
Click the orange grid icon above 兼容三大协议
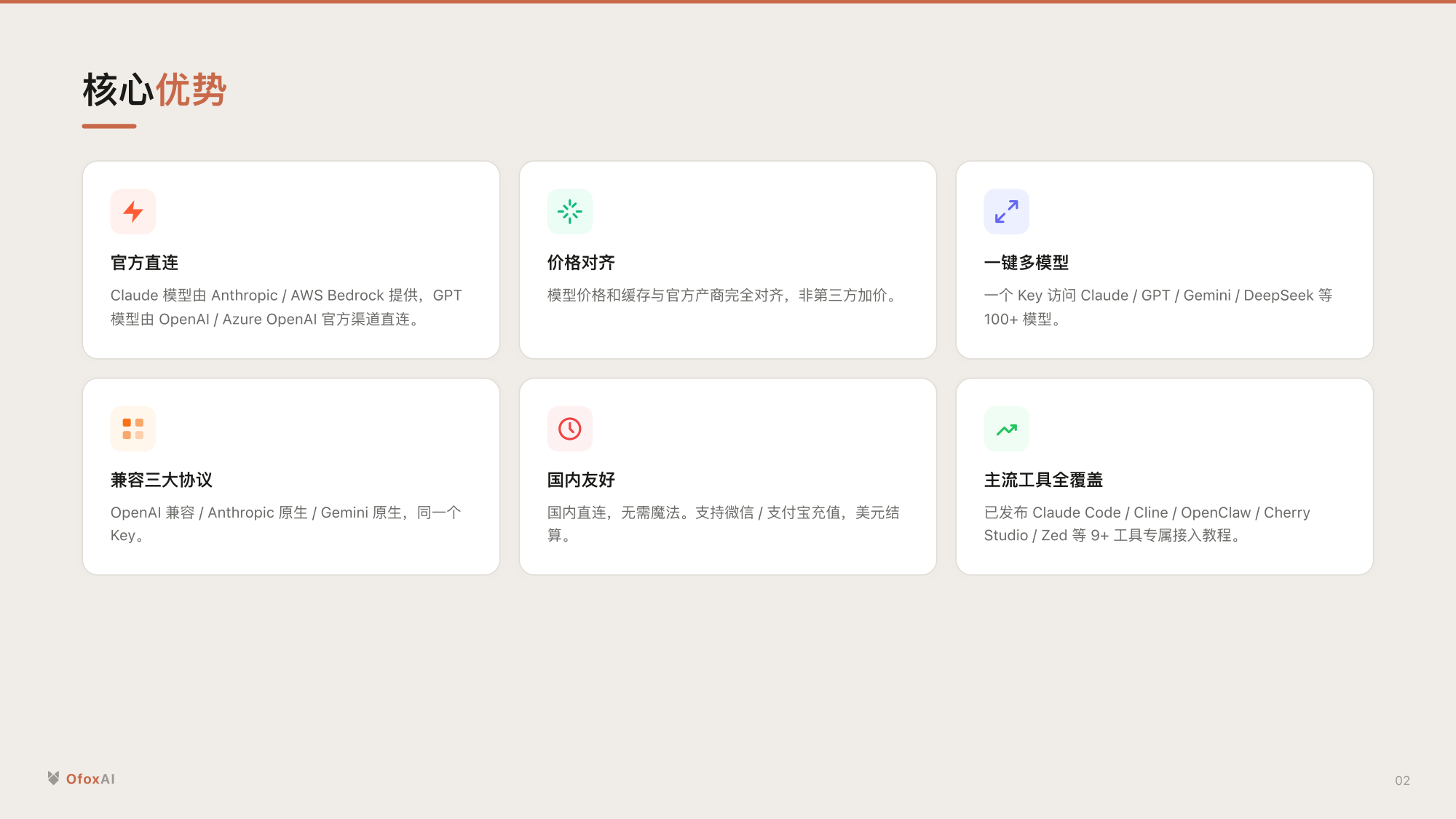133,429
